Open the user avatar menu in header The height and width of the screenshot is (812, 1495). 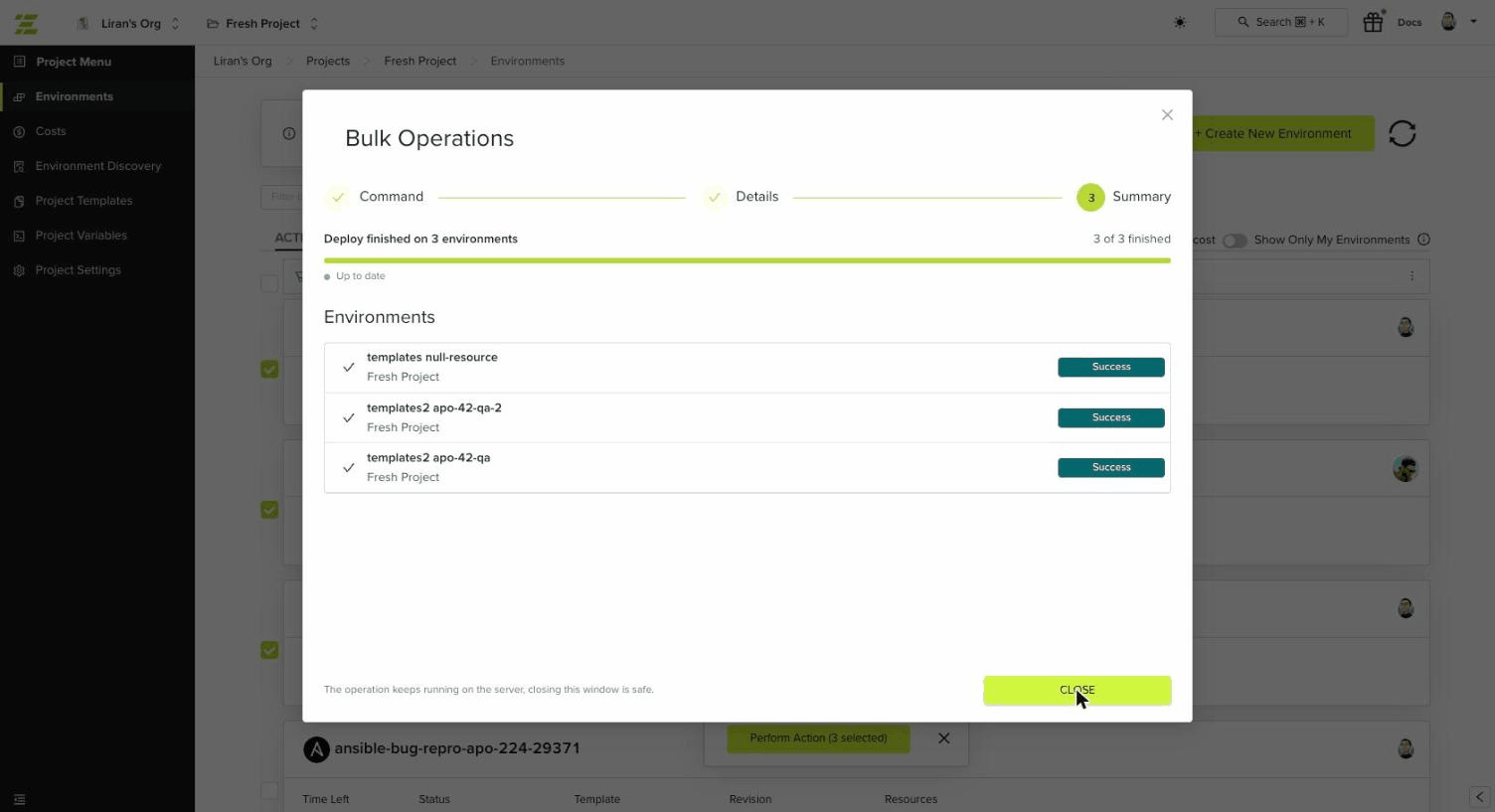pyautogui.click(x=1448, y=22)
